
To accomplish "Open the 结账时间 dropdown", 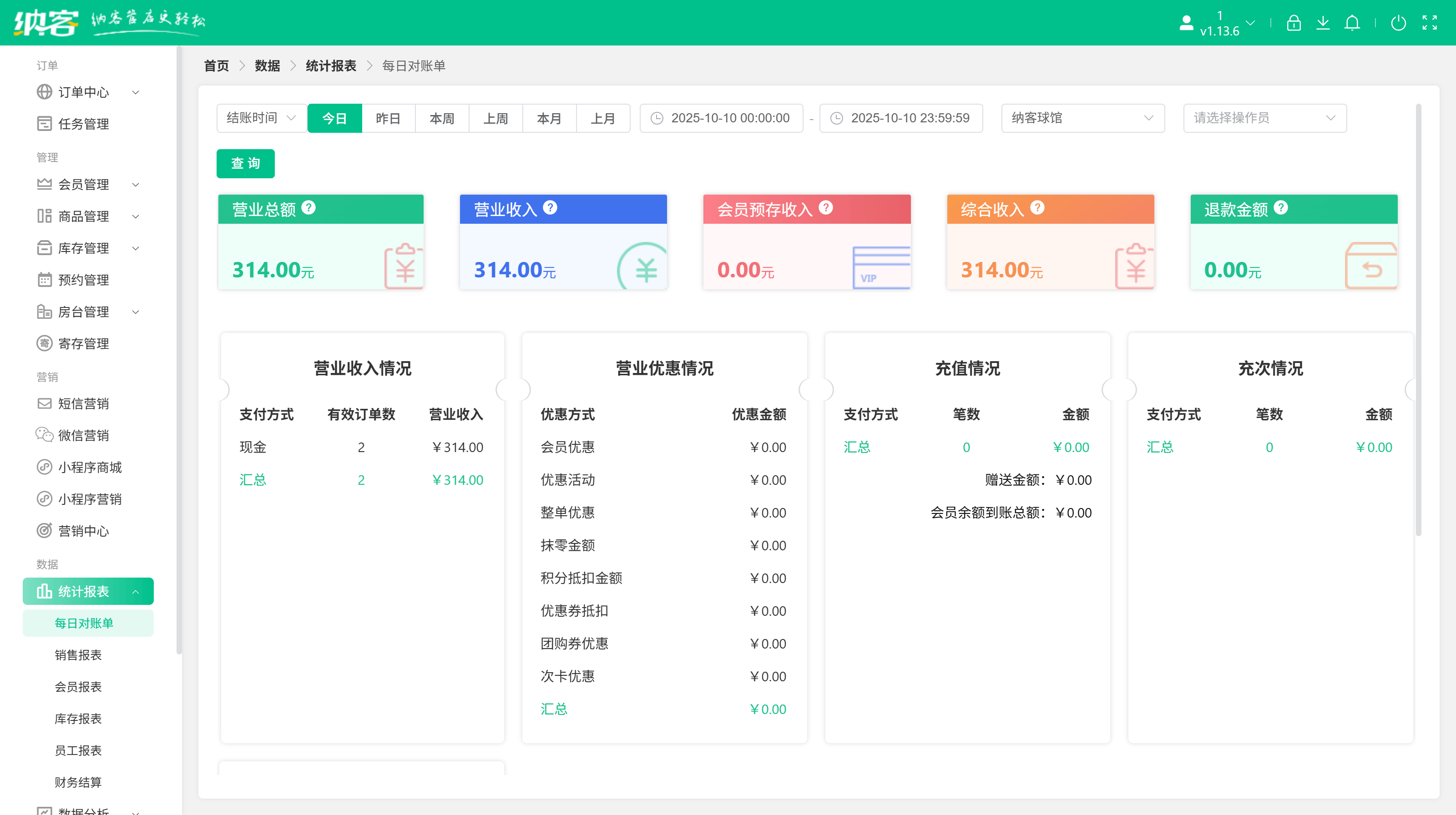I will point(261,118).
